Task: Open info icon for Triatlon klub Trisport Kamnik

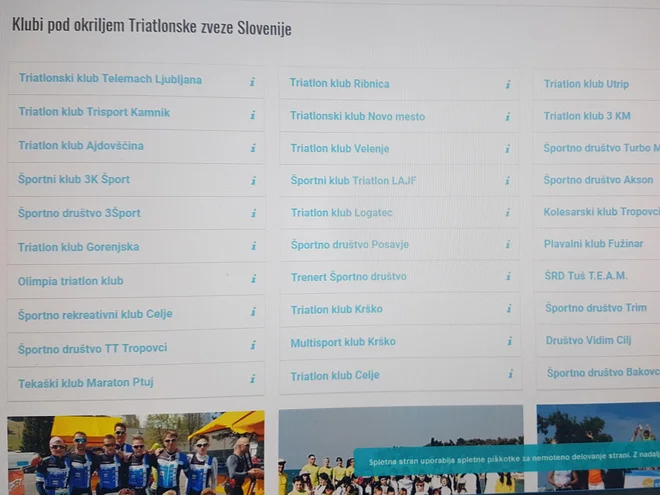Action: point(253,115)
